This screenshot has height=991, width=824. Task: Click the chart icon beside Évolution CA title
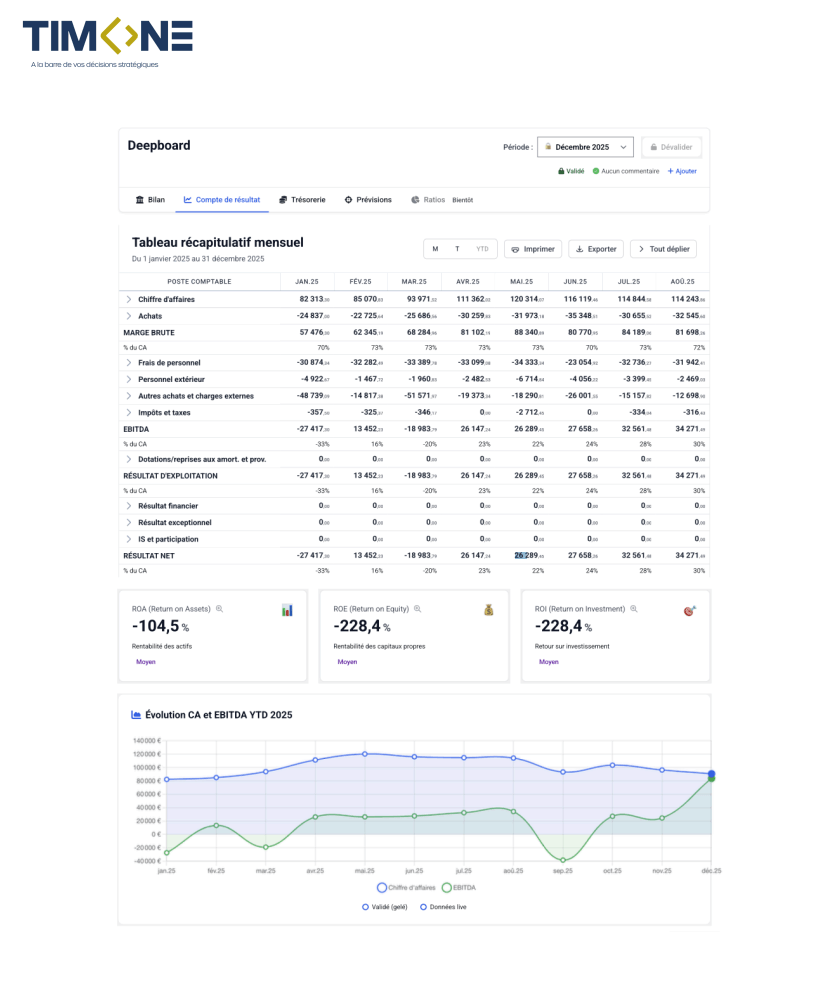(136, 715)
